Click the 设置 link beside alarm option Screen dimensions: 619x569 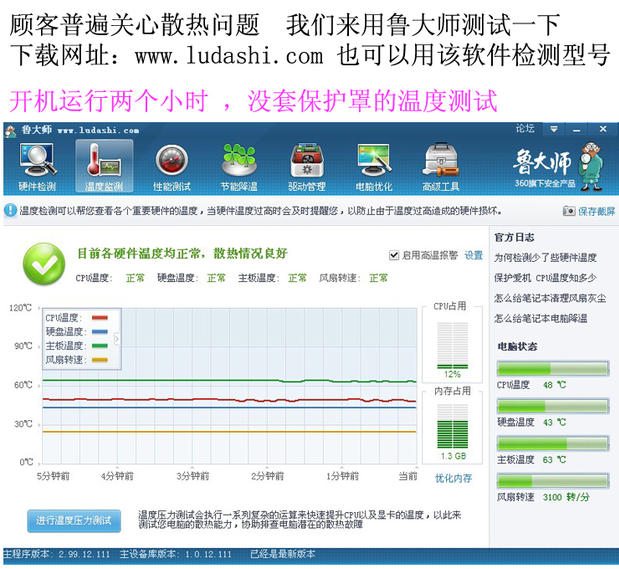click(474, 255)
